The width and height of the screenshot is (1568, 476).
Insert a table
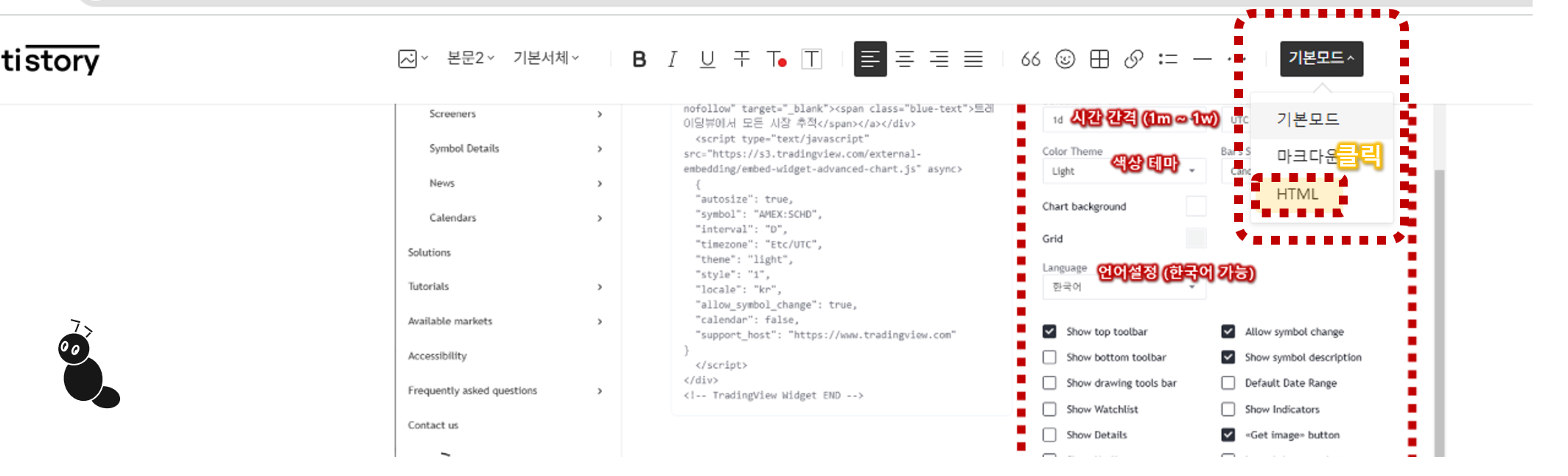[x=1099, y=59]
